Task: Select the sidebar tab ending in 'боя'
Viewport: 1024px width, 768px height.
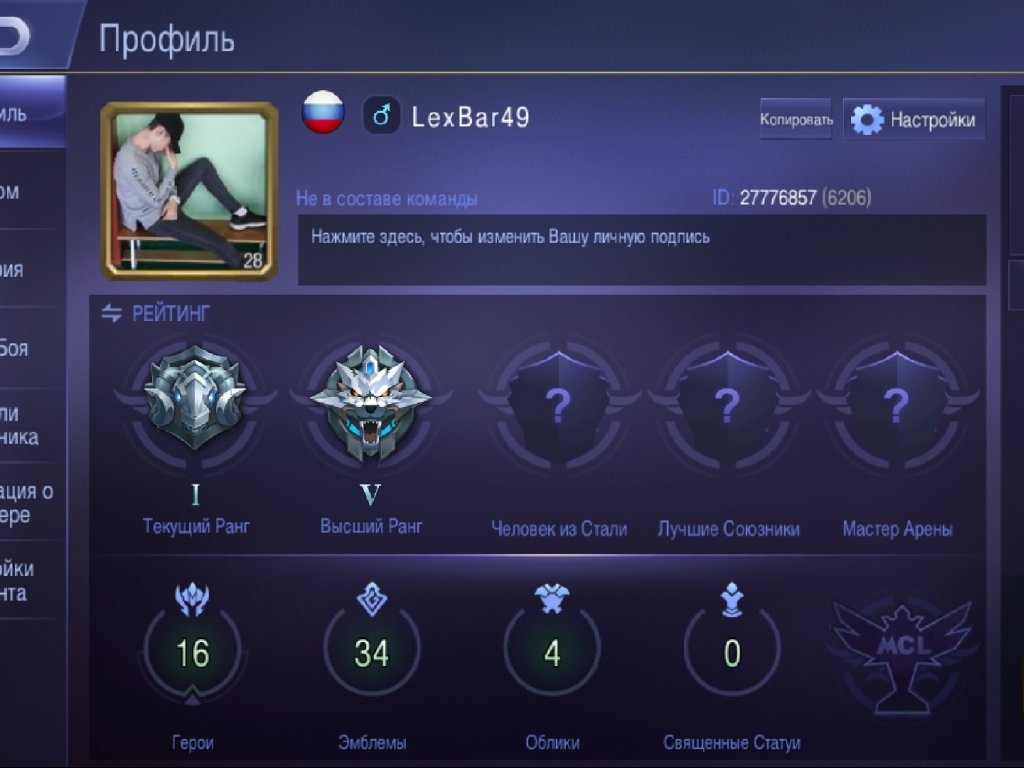Action: 33,347
